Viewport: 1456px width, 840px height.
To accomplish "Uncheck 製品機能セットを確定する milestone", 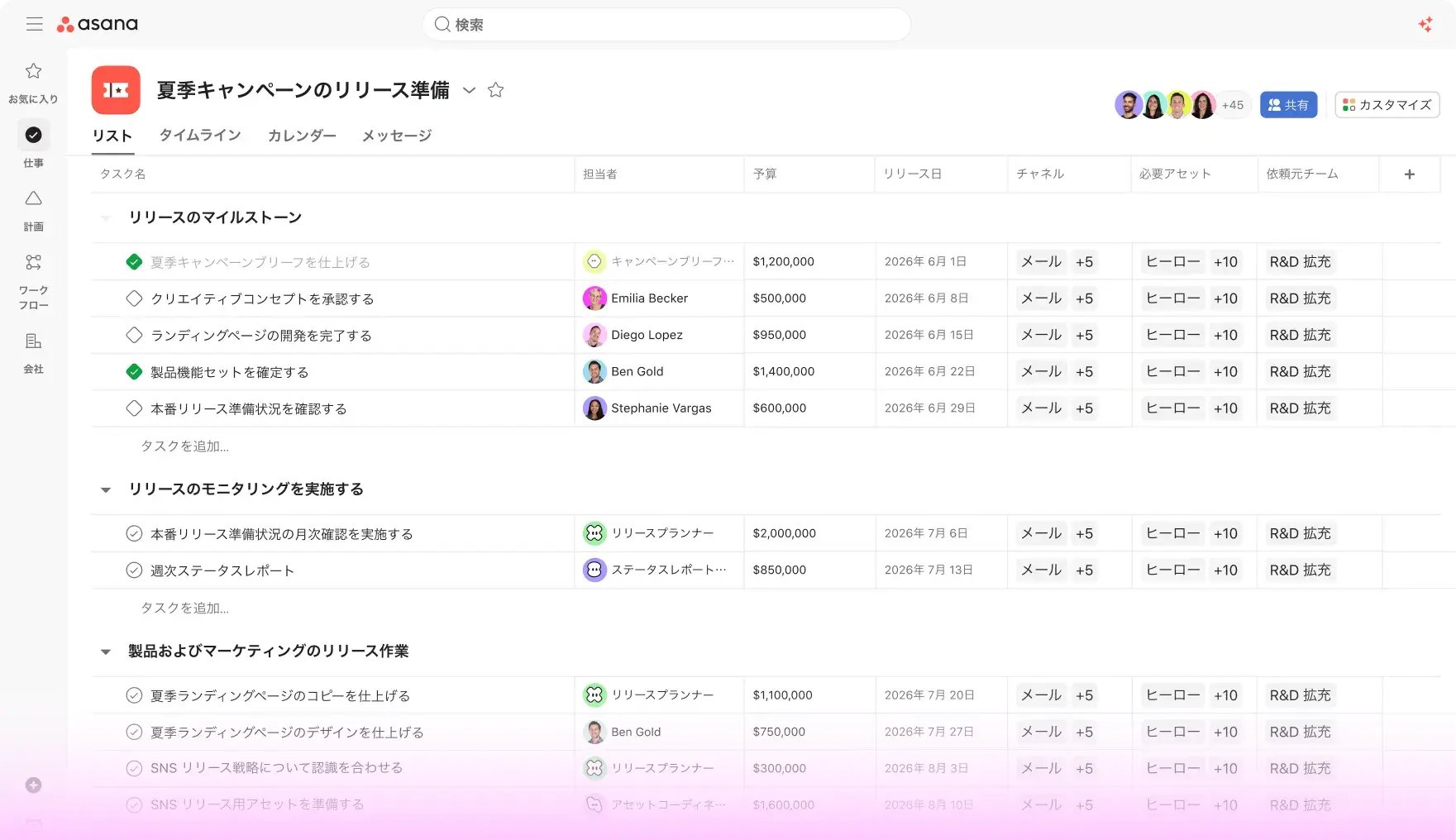I will 134,372.
